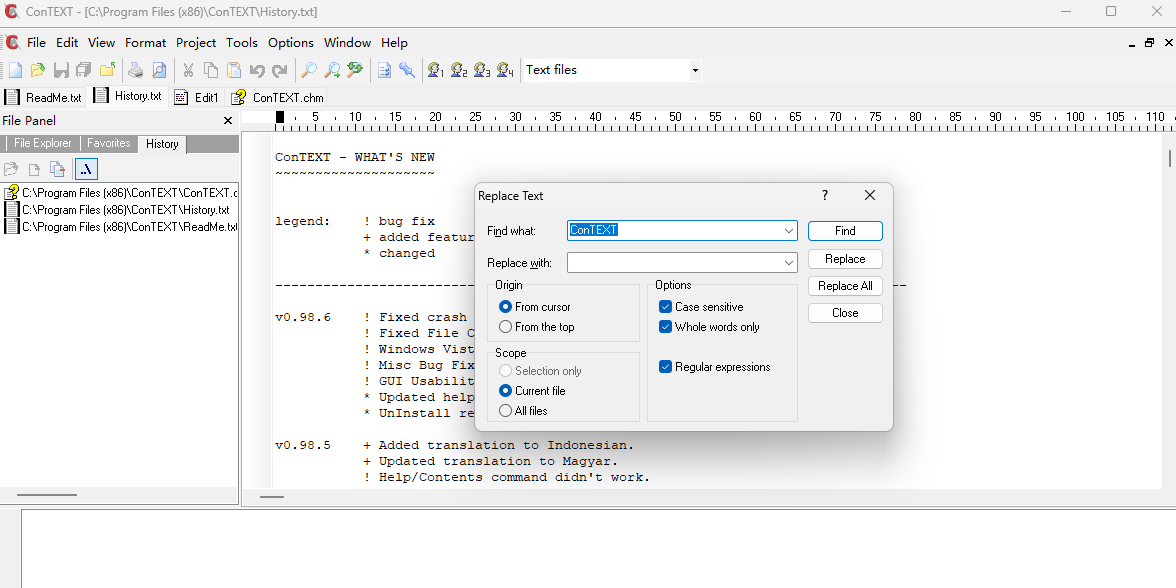Click the Replace toolbar icon
1176x588 pixels.
(x=355, y=70)
